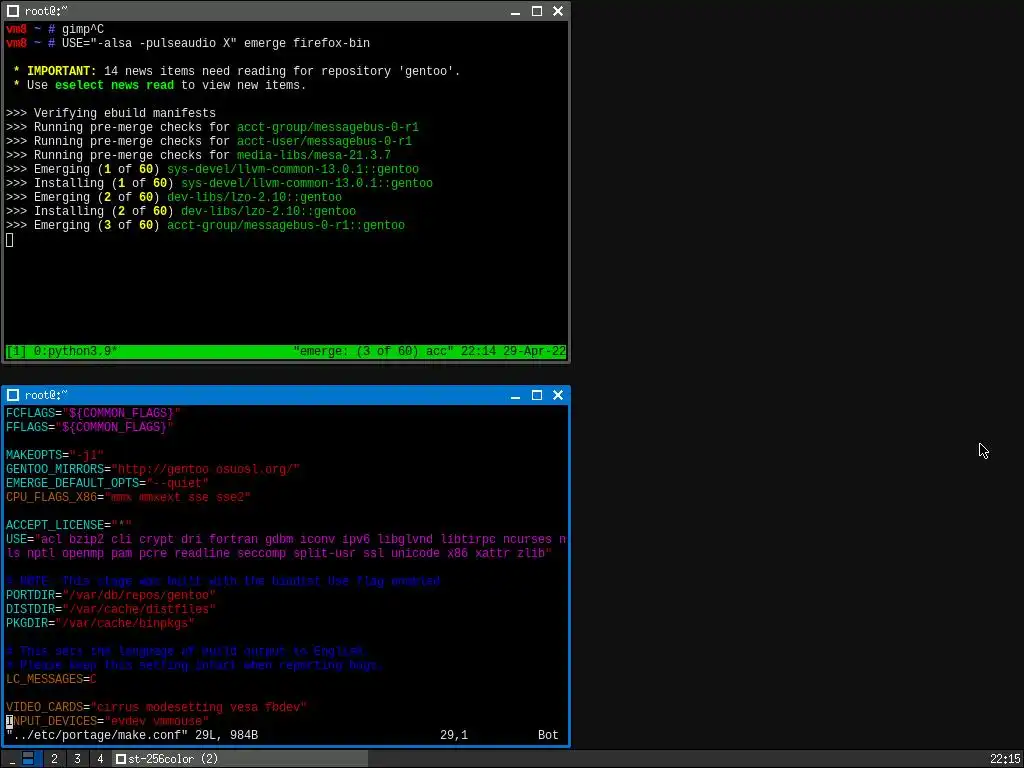This screenshot has height=768, width=1024.
Task: Click 'eselect news read' in upper terminal
Action: (114, 85)
